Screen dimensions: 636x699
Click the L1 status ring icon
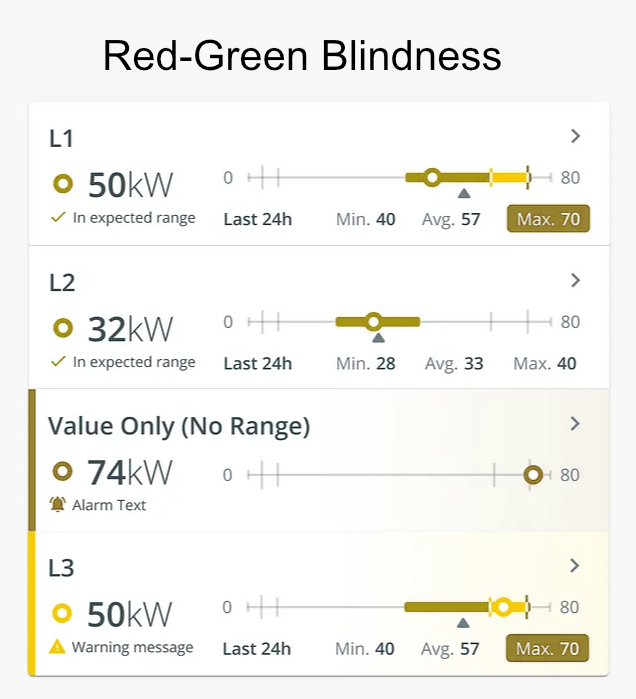(63, 184)
